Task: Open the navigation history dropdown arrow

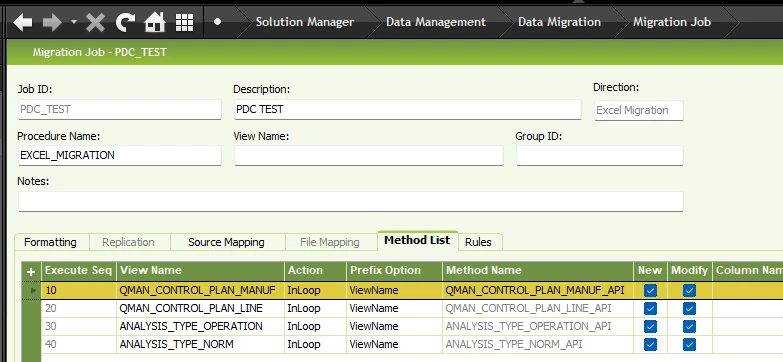Action: pos(74,22)
